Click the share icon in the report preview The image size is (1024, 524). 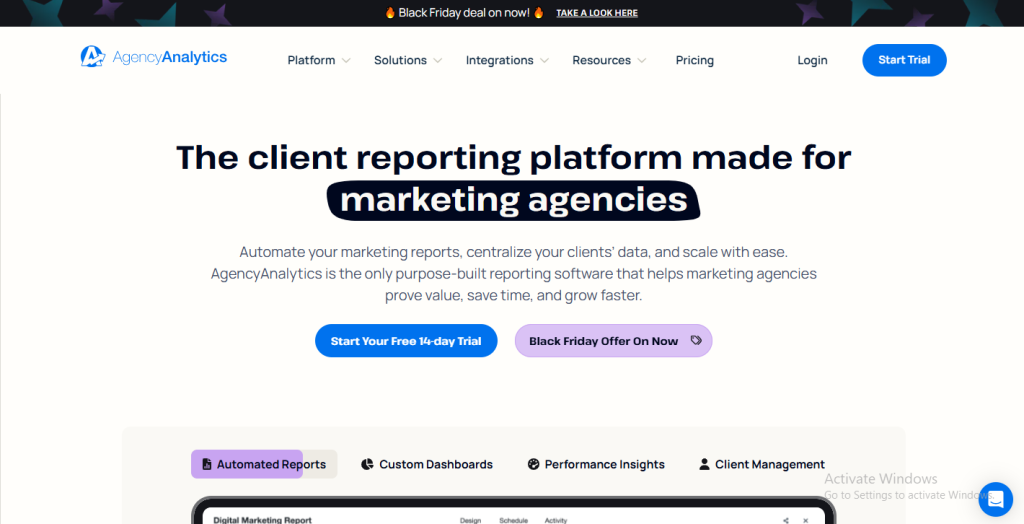point(786,520)
